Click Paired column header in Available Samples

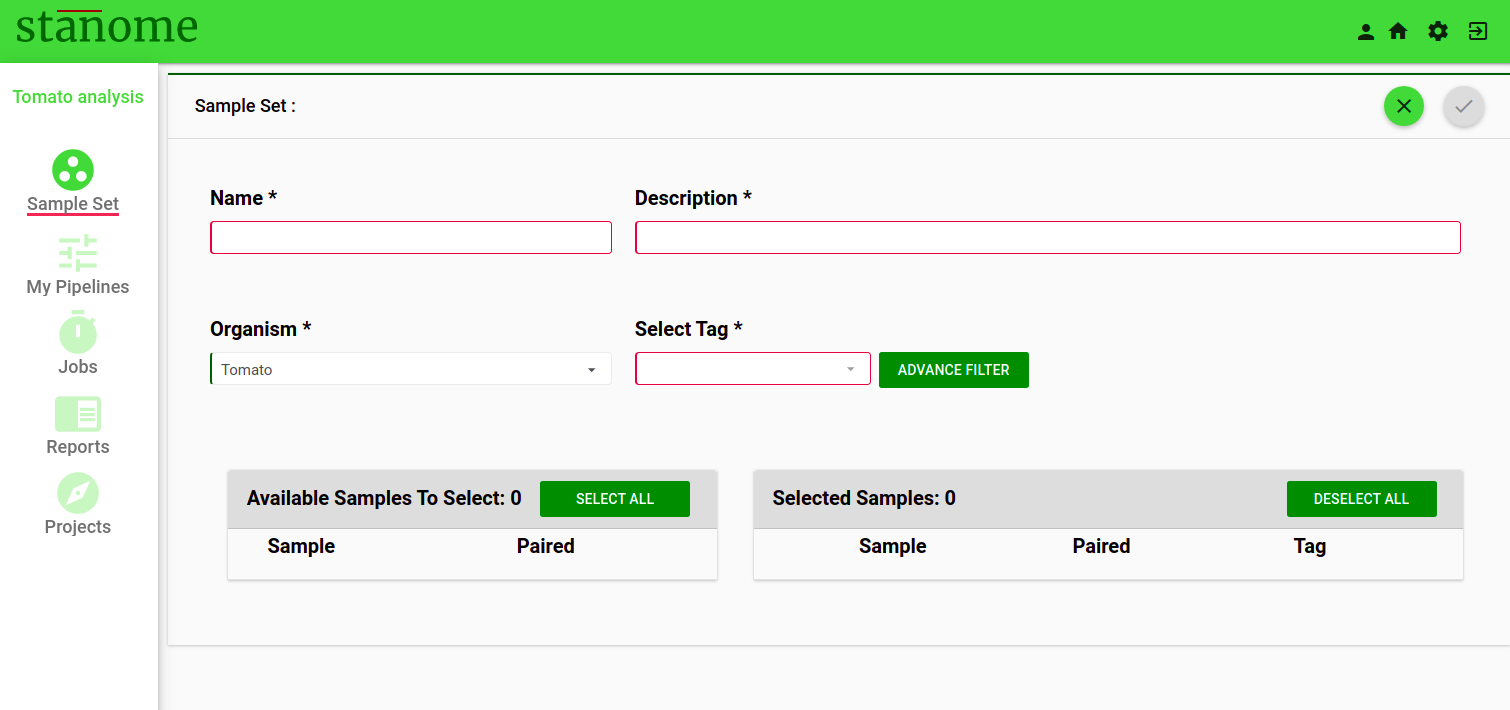point(546,546)
